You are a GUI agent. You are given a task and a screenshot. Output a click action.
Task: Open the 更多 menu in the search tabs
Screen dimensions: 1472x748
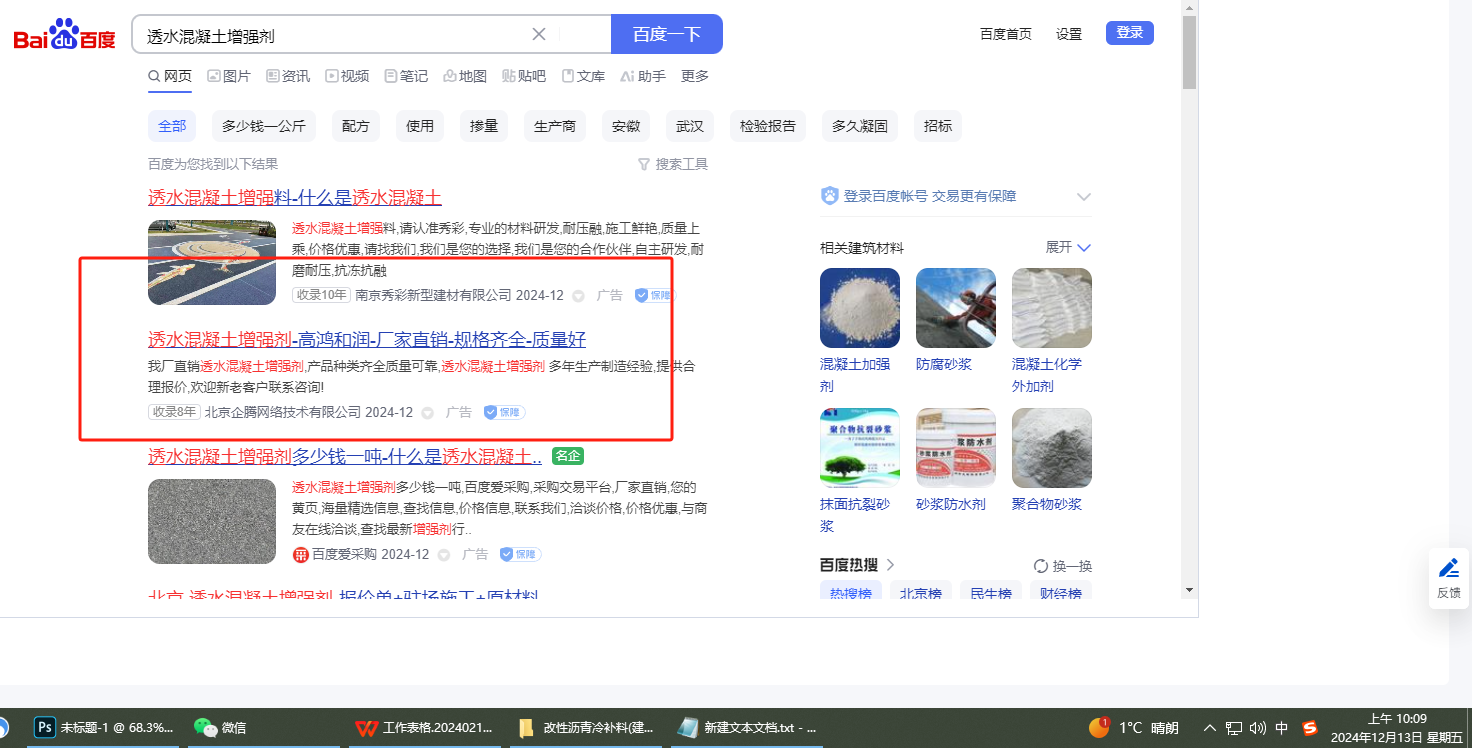tap(695, 76)
